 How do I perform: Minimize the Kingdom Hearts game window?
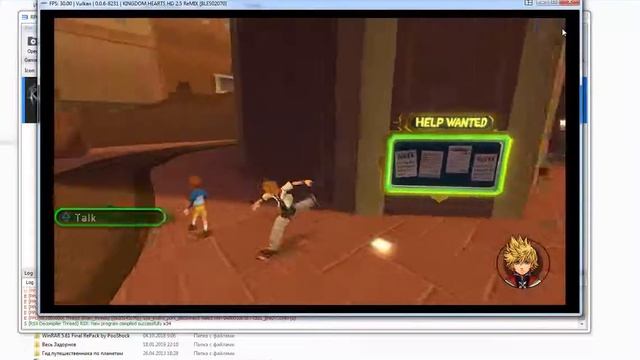click(x=542, y=2)
